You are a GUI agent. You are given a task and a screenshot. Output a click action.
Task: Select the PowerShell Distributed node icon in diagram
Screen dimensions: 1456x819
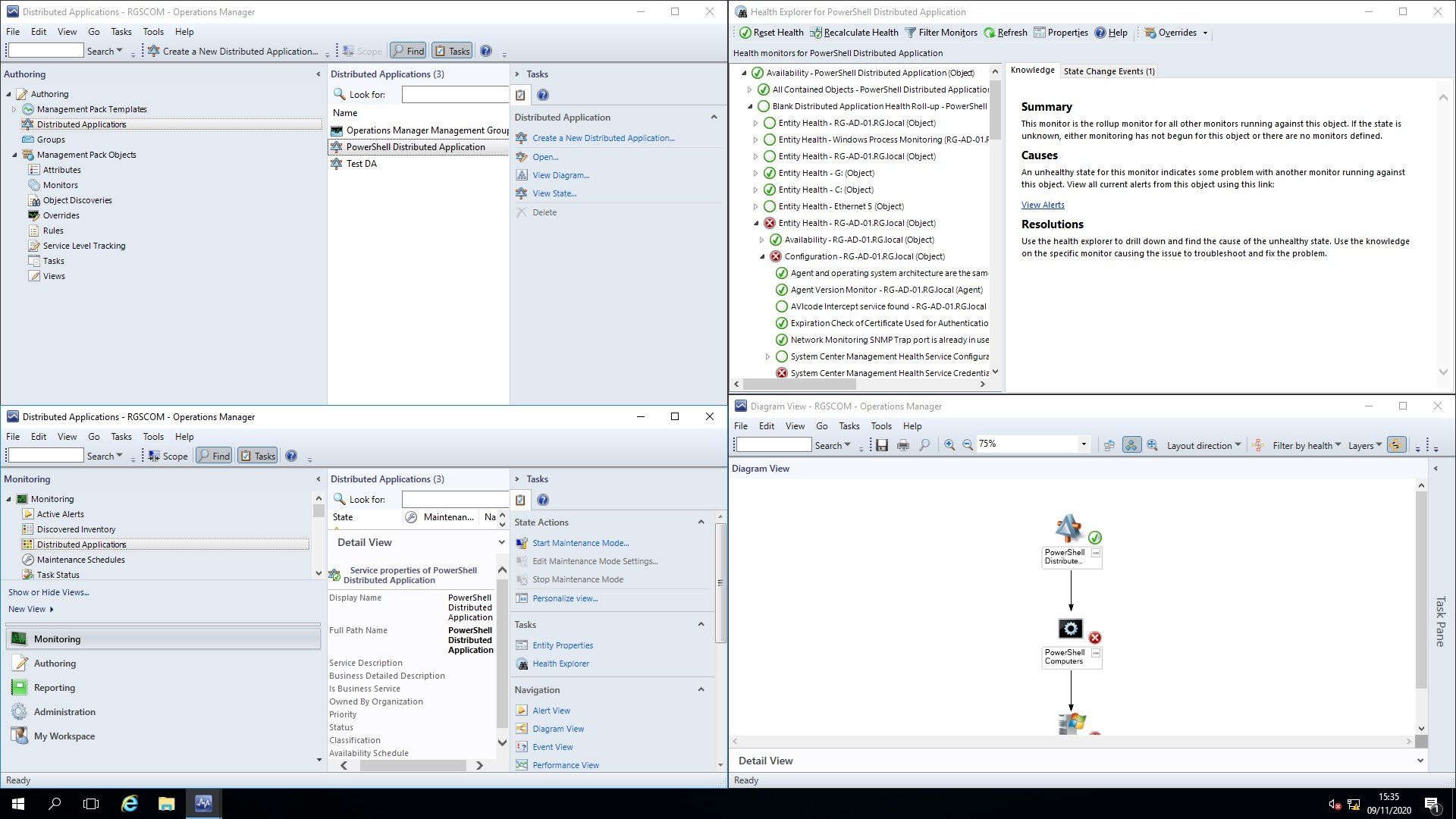coord(1069,529)
